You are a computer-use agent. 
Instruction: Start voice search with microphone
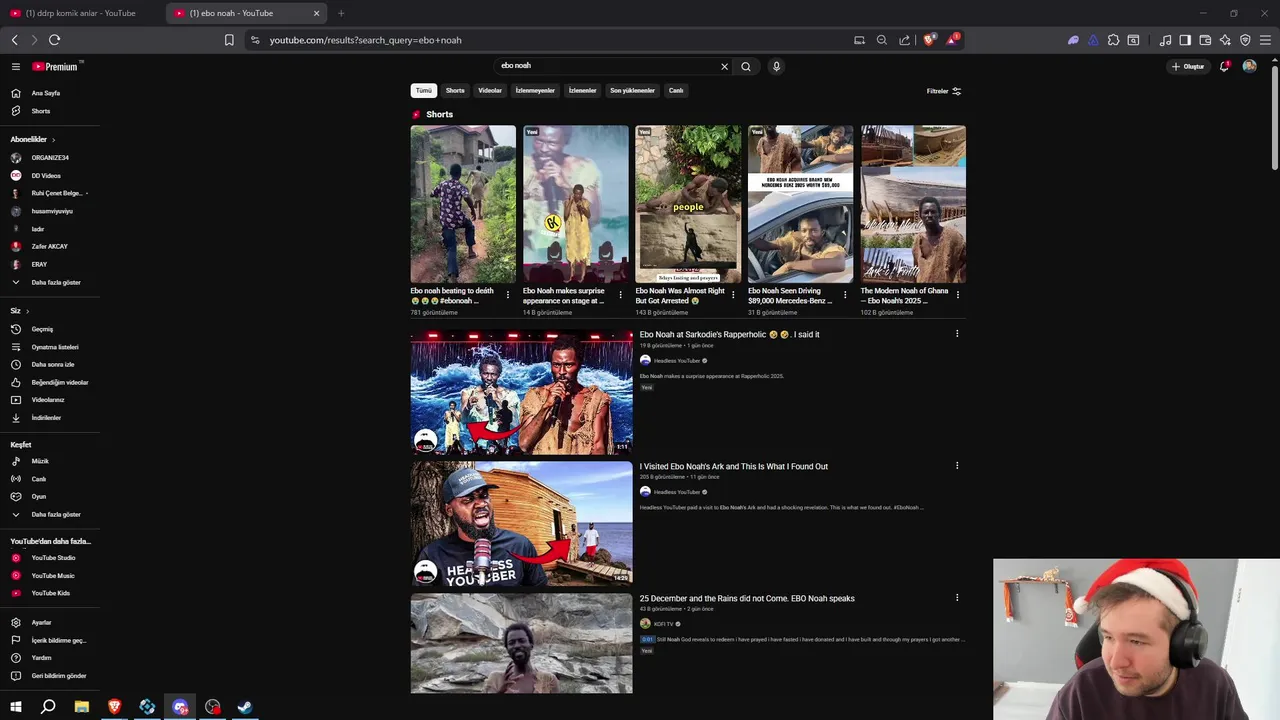[776, 67]
